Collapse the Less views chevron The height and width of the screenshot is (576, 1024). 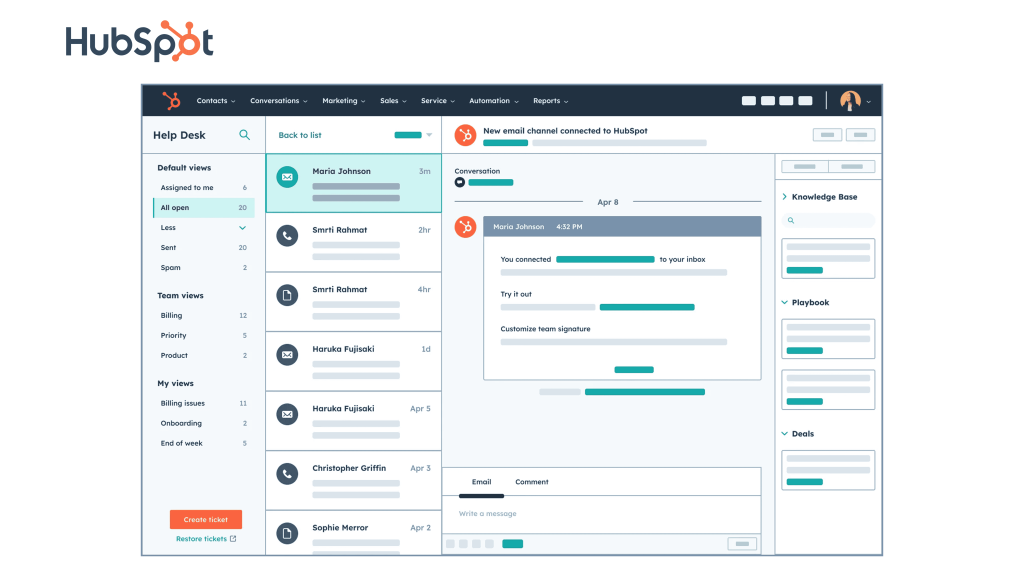pos(242,228)
